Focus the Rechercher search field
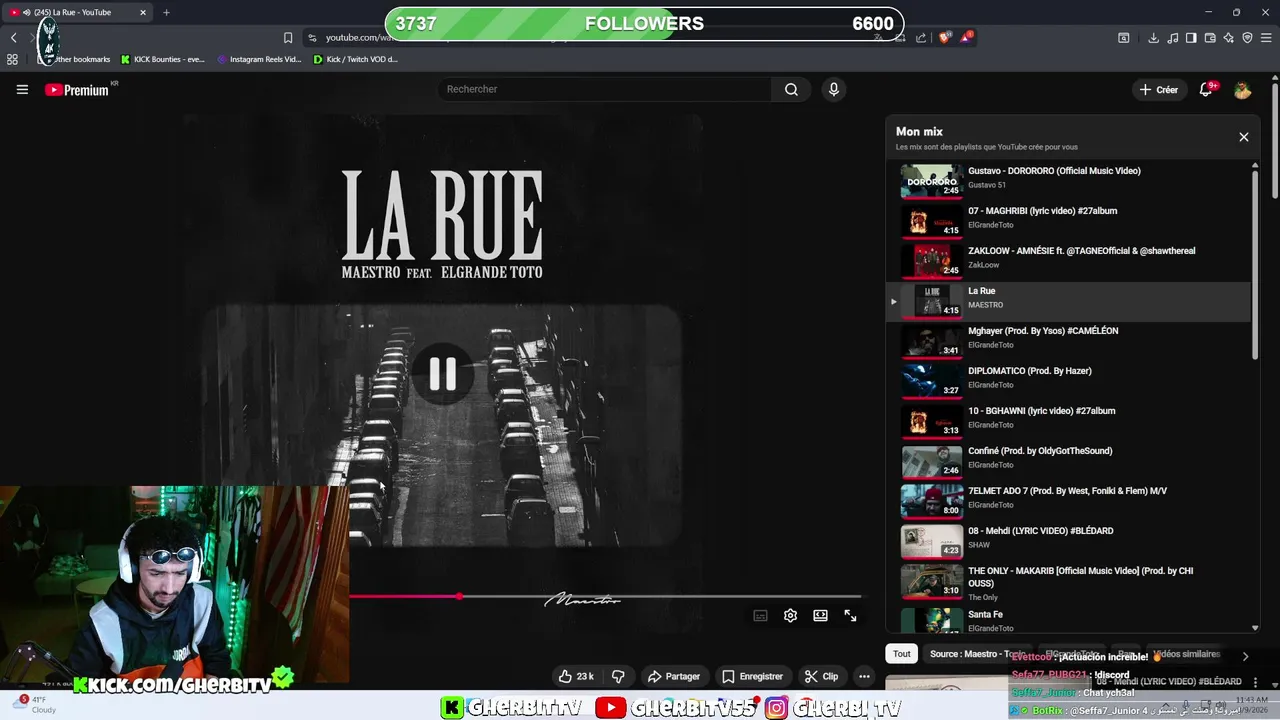This screenshot has width=1280, height=720. (x=604, y=89)
